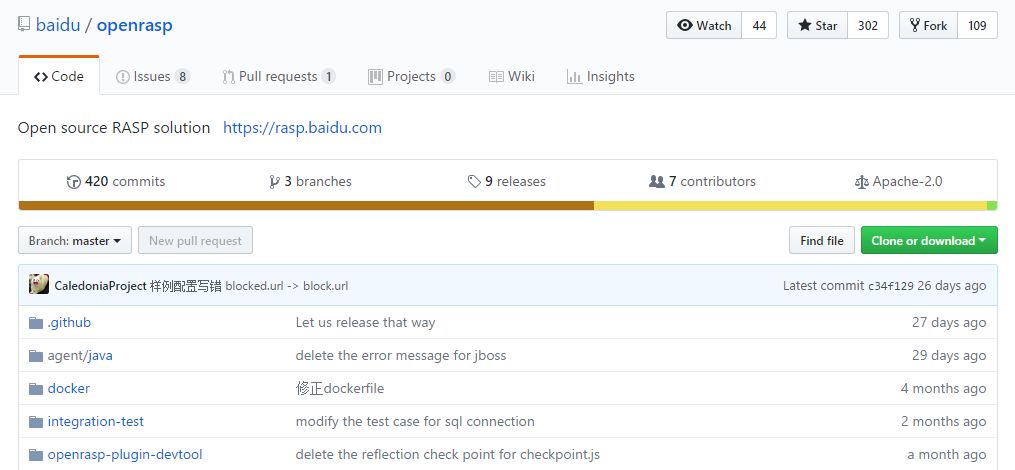Click the repository book icon beside baidu
Screen dimensions: 1015x470
point(24,26)
